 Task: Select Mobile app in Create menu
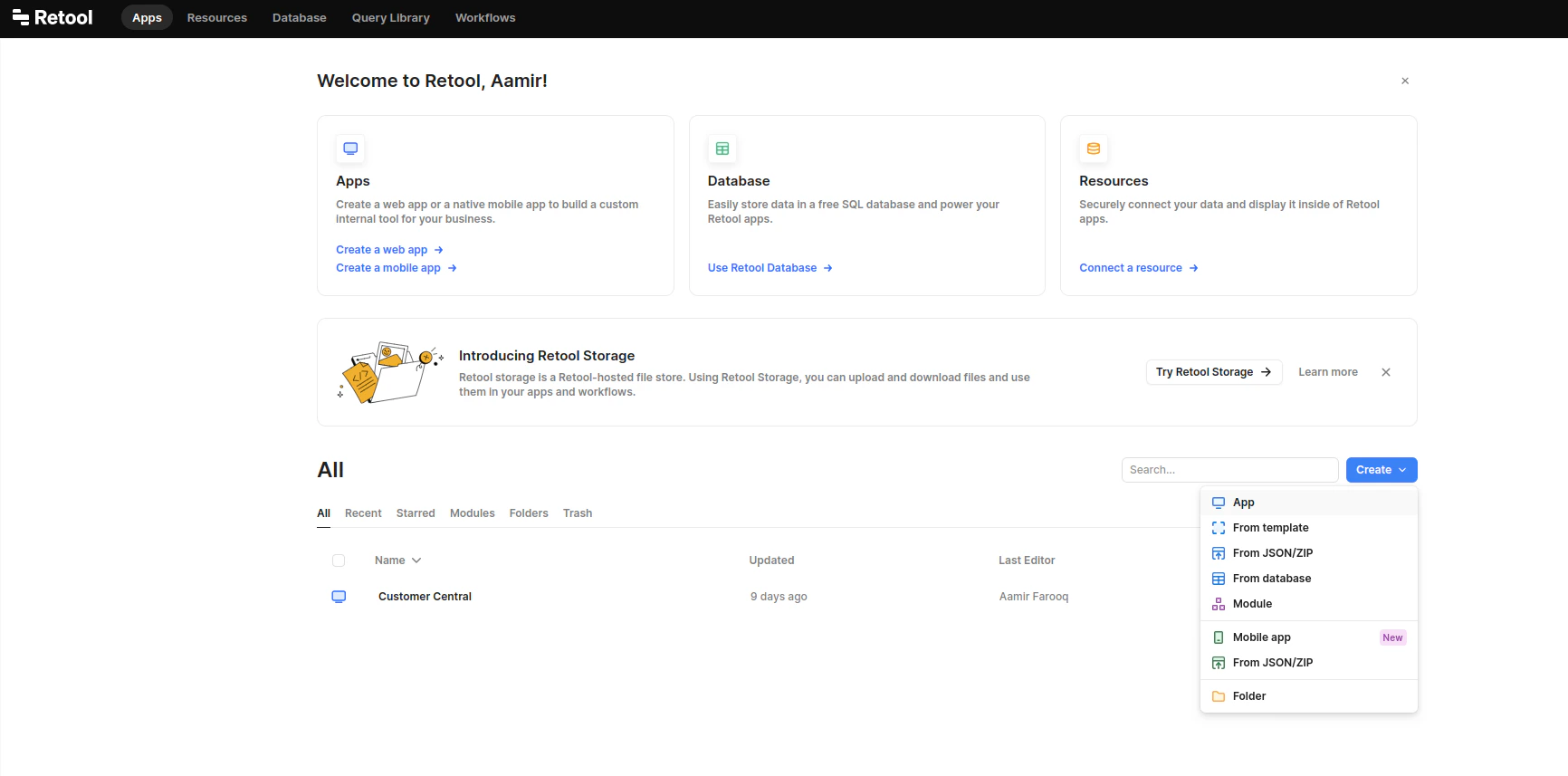point(1309,637)
